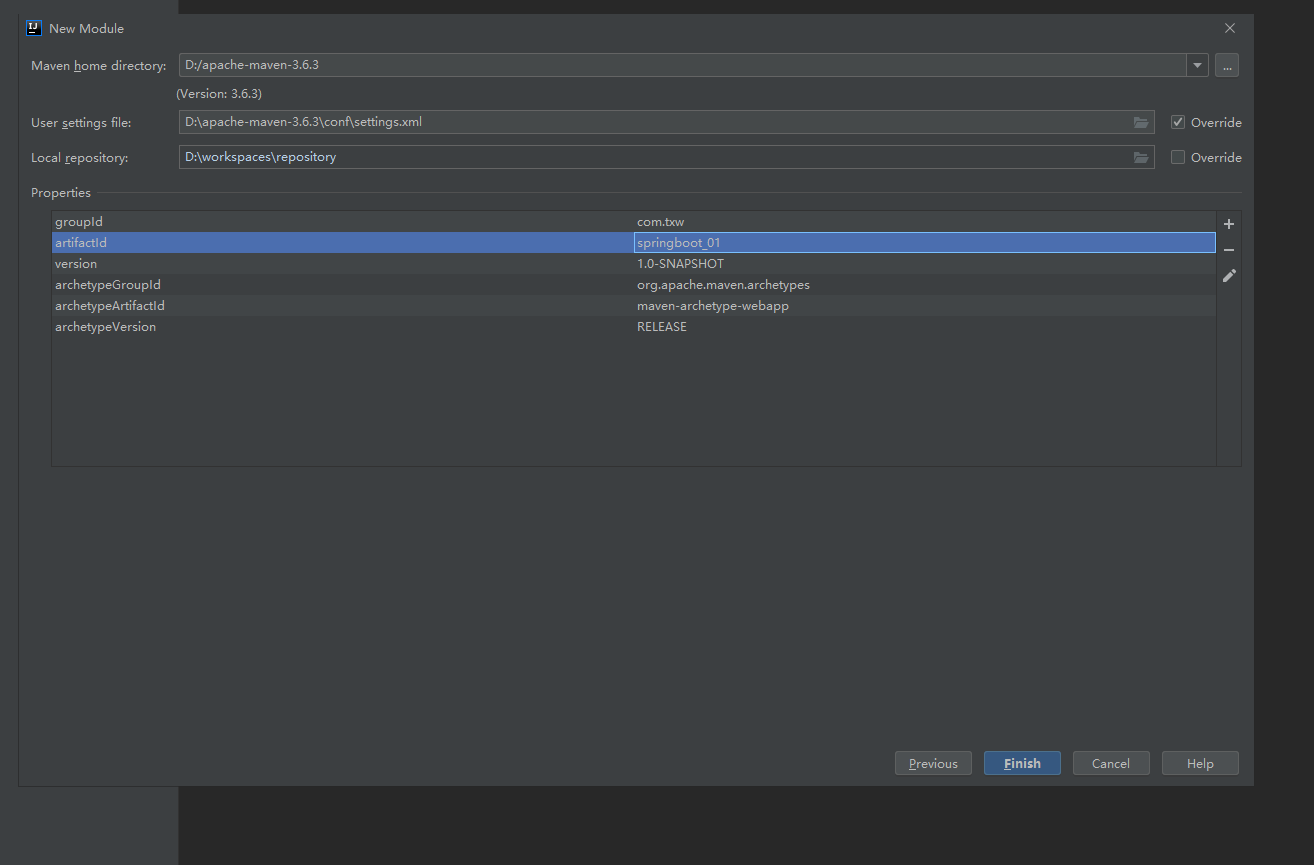Click the Finish button
Viewport: 1314px width, 865px height.
pos(1022,763)
